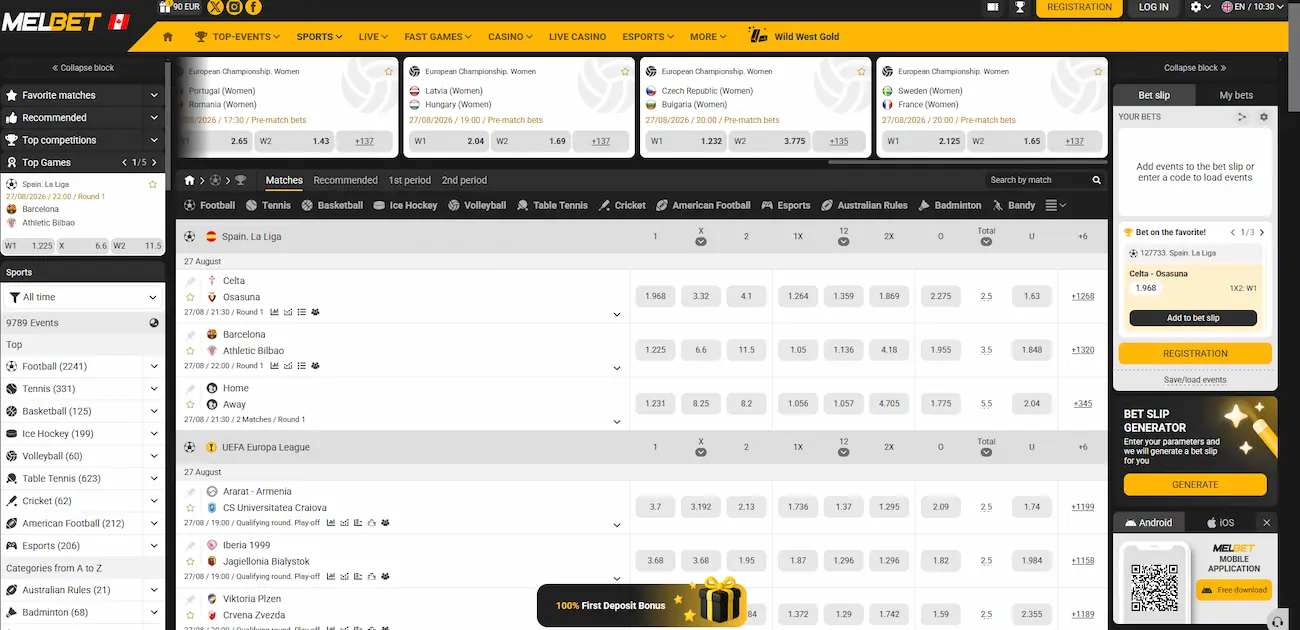Open bet slip settings gear under YOUR BETS
Image resolution: width=1300 pixels, height=630 pixels.
coord(1263,117)
